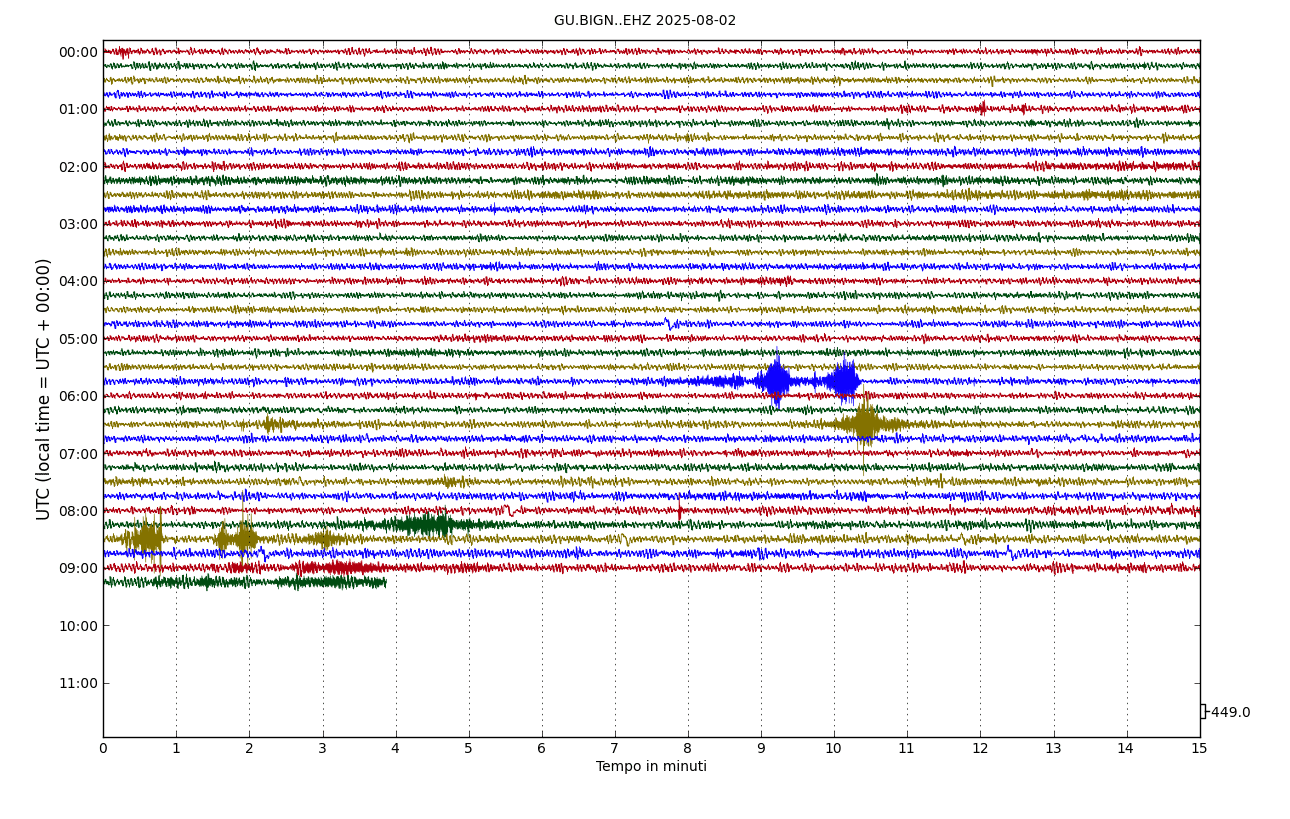Click x-axis tick label 4
The height and width of the screenshot is (819, 1290).
tap(395, 749)
